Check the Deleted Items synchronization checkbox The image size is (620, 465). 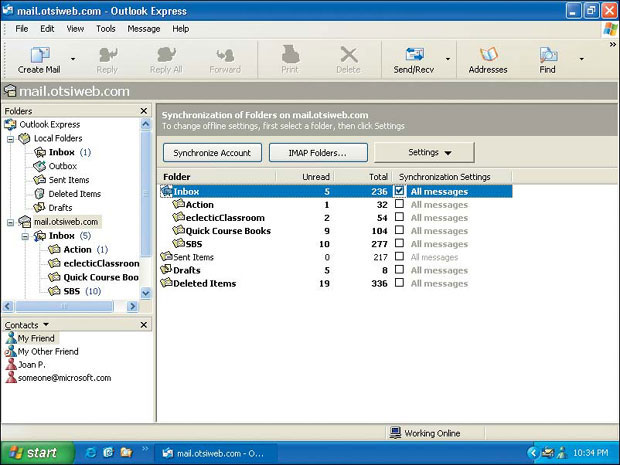pyautogui.click(x=399, y=283)
